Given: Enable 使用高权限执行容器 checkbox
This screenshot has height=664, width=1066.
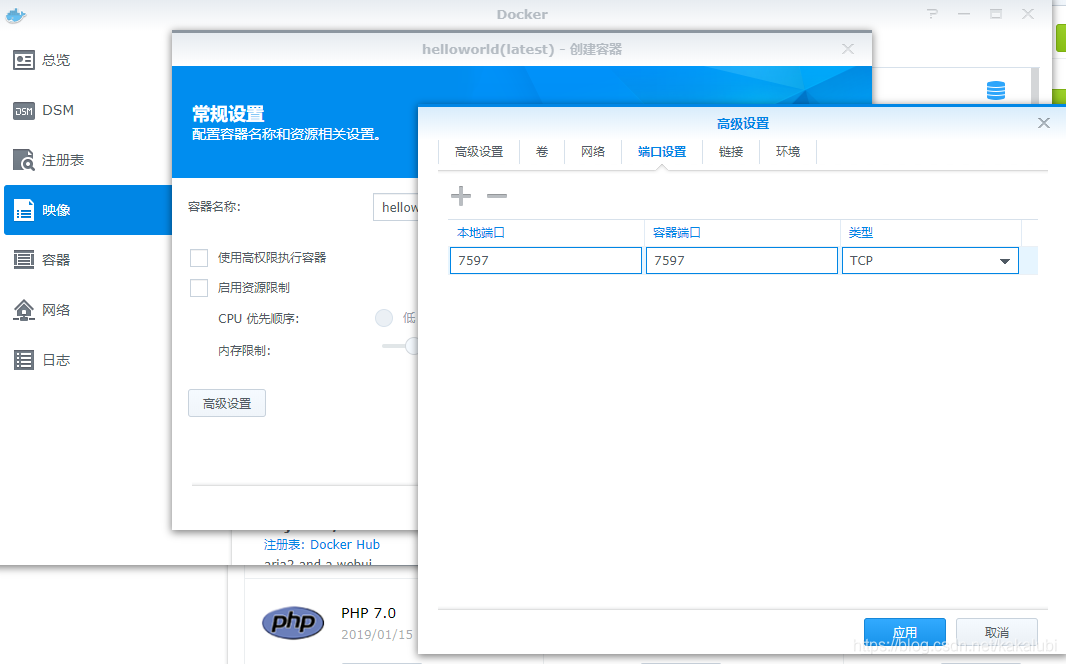Looking at the screenshot, I should (x=199, y=258).
